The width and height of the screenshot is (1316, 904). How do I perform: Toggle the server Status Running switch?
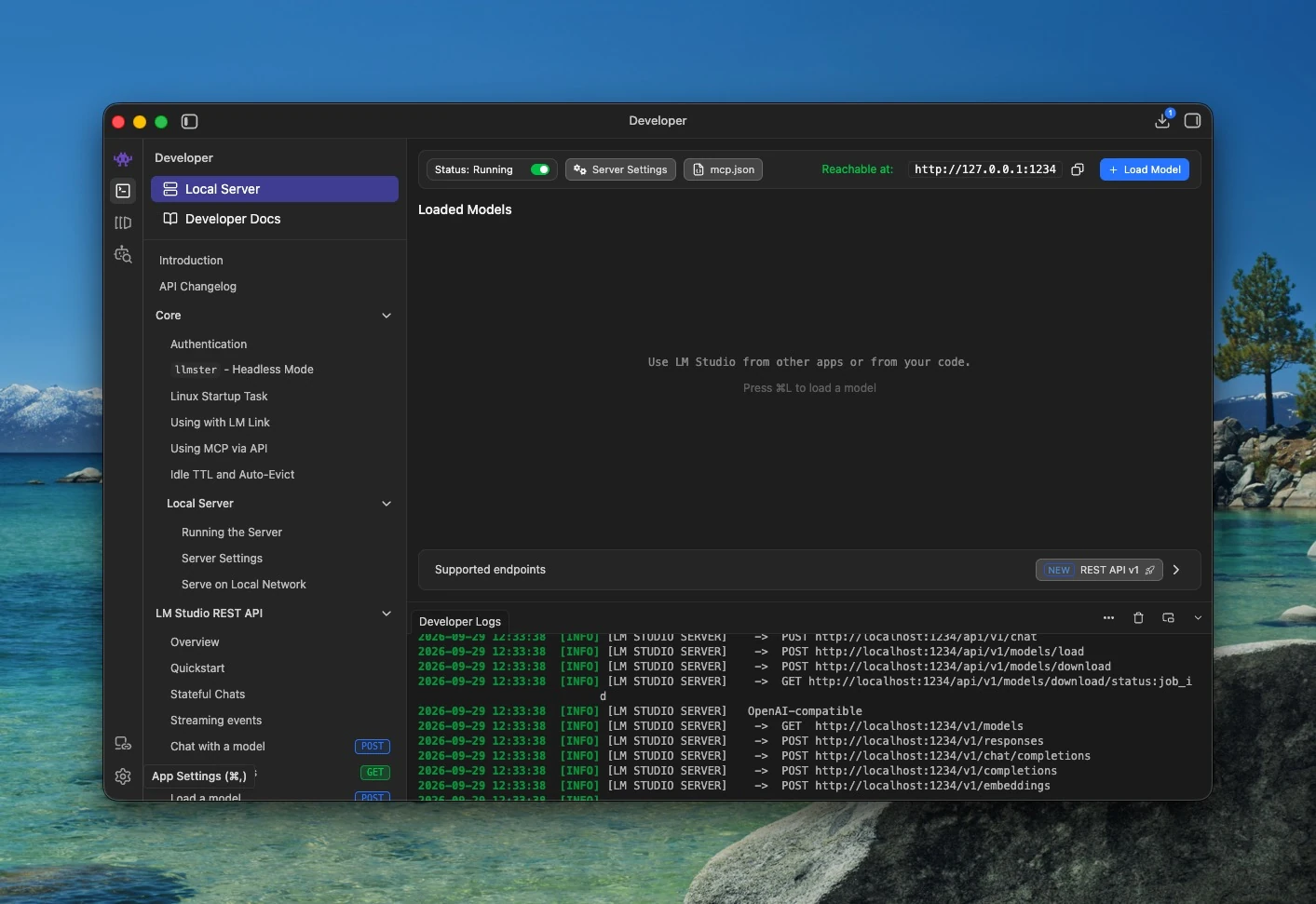coord(540,169)
